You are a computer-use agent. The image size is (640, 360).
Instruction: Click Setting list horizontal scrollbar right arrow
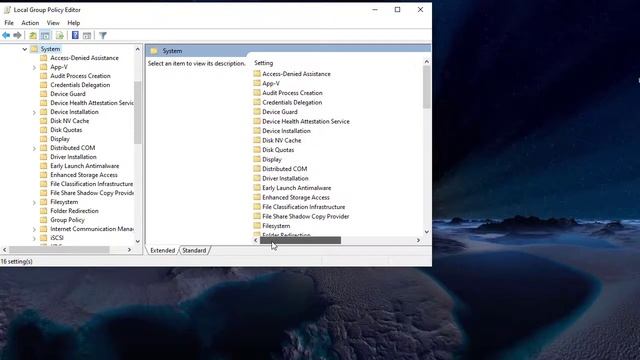point(418,240)
